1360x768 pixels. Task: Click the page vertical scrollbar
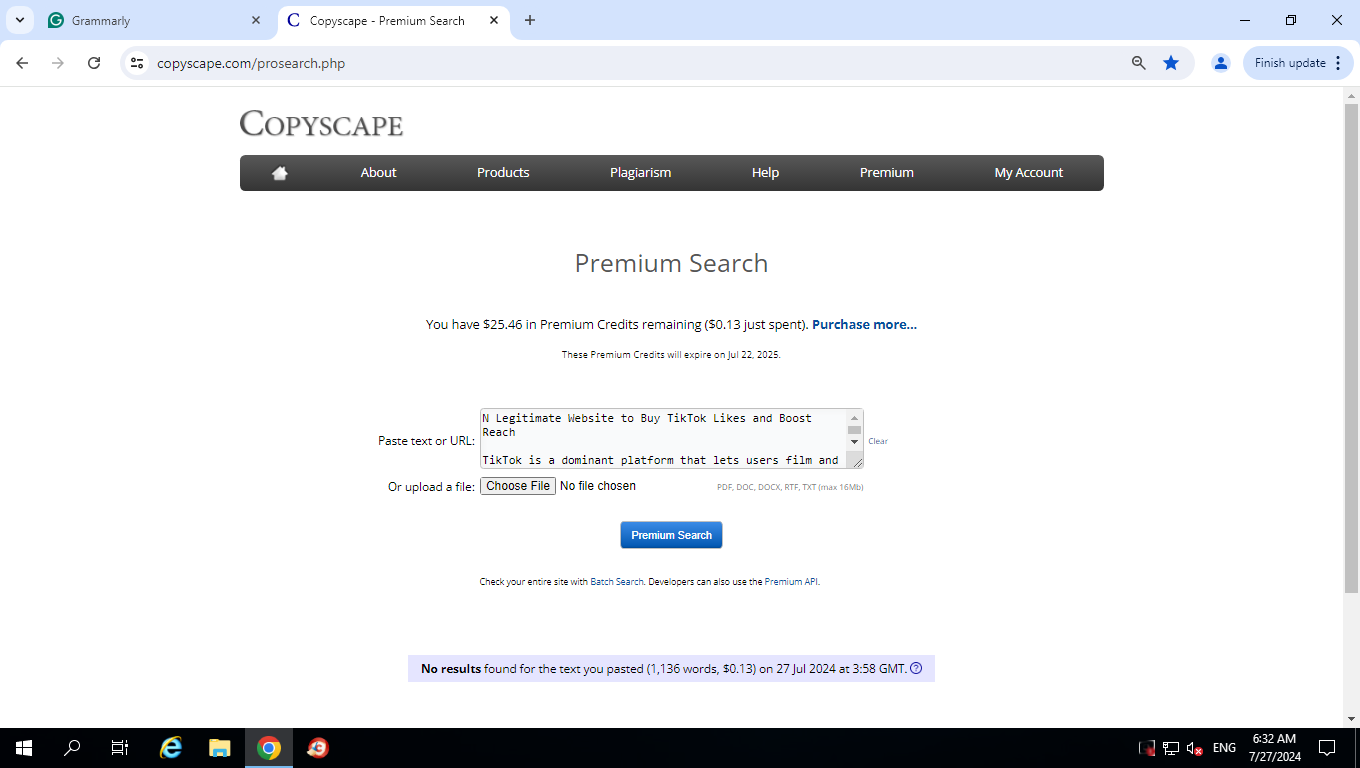(1351, 348)
